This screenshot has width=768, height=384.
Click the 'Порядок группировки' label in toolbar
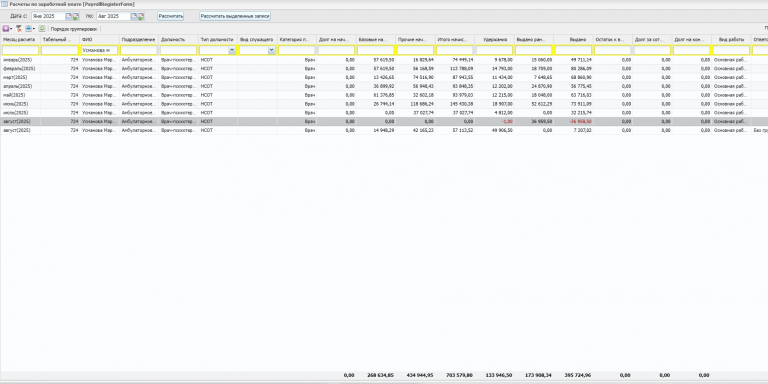tap(74, 29)
